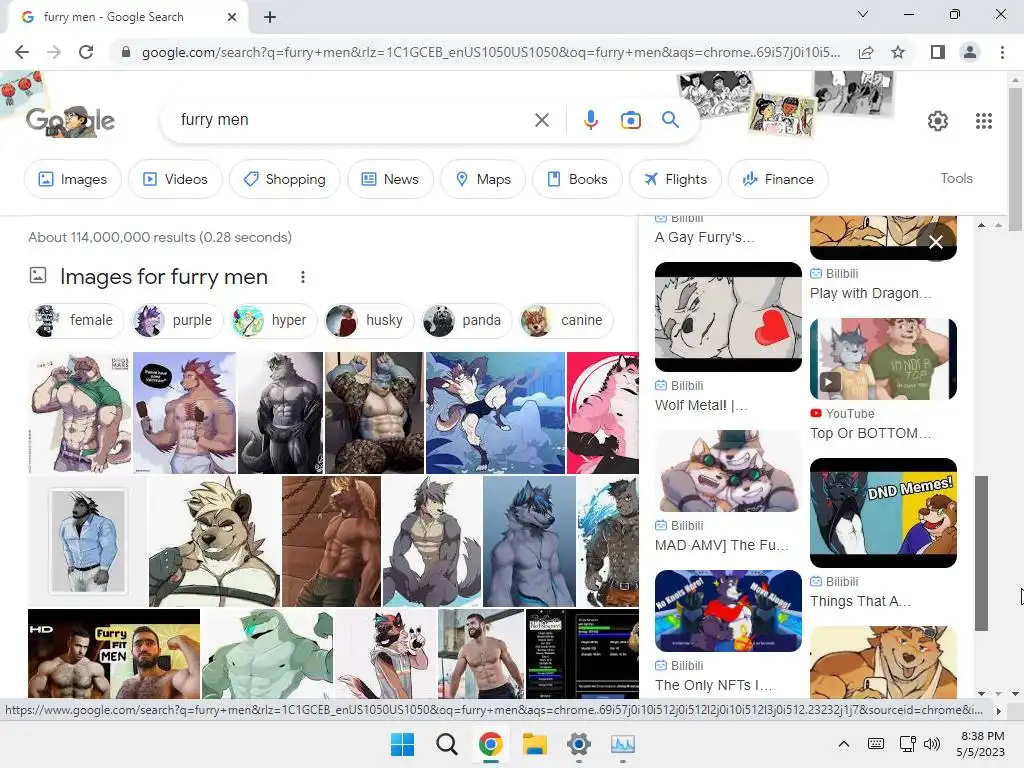Clear the search box text
The image size is (1024, 768).
(541, 120)
